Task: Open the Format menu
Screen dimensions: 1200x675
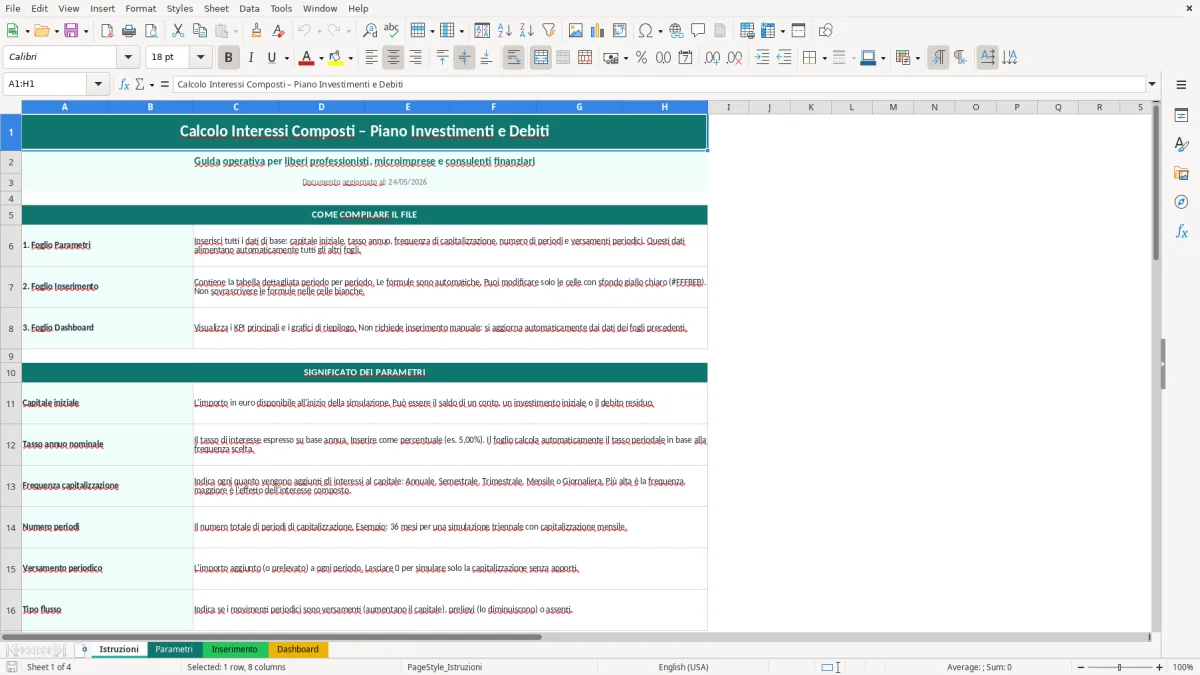Action: [x=140, y=8]
